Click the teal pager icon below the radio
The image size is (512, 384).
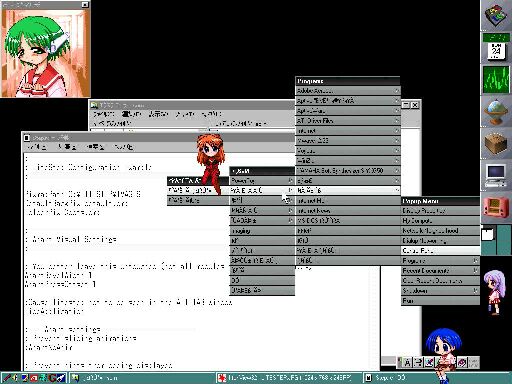[496, 240]
